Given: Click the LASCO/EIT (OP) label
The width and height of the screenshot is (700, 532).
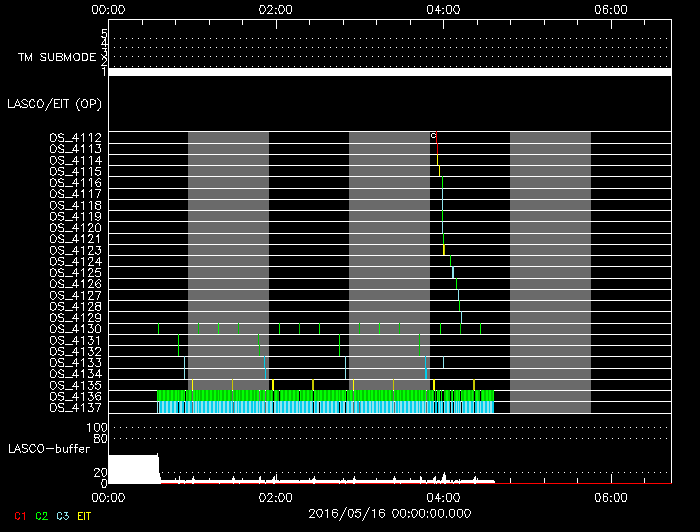Looking at the screenshot, I should click(x=43, y=103).
